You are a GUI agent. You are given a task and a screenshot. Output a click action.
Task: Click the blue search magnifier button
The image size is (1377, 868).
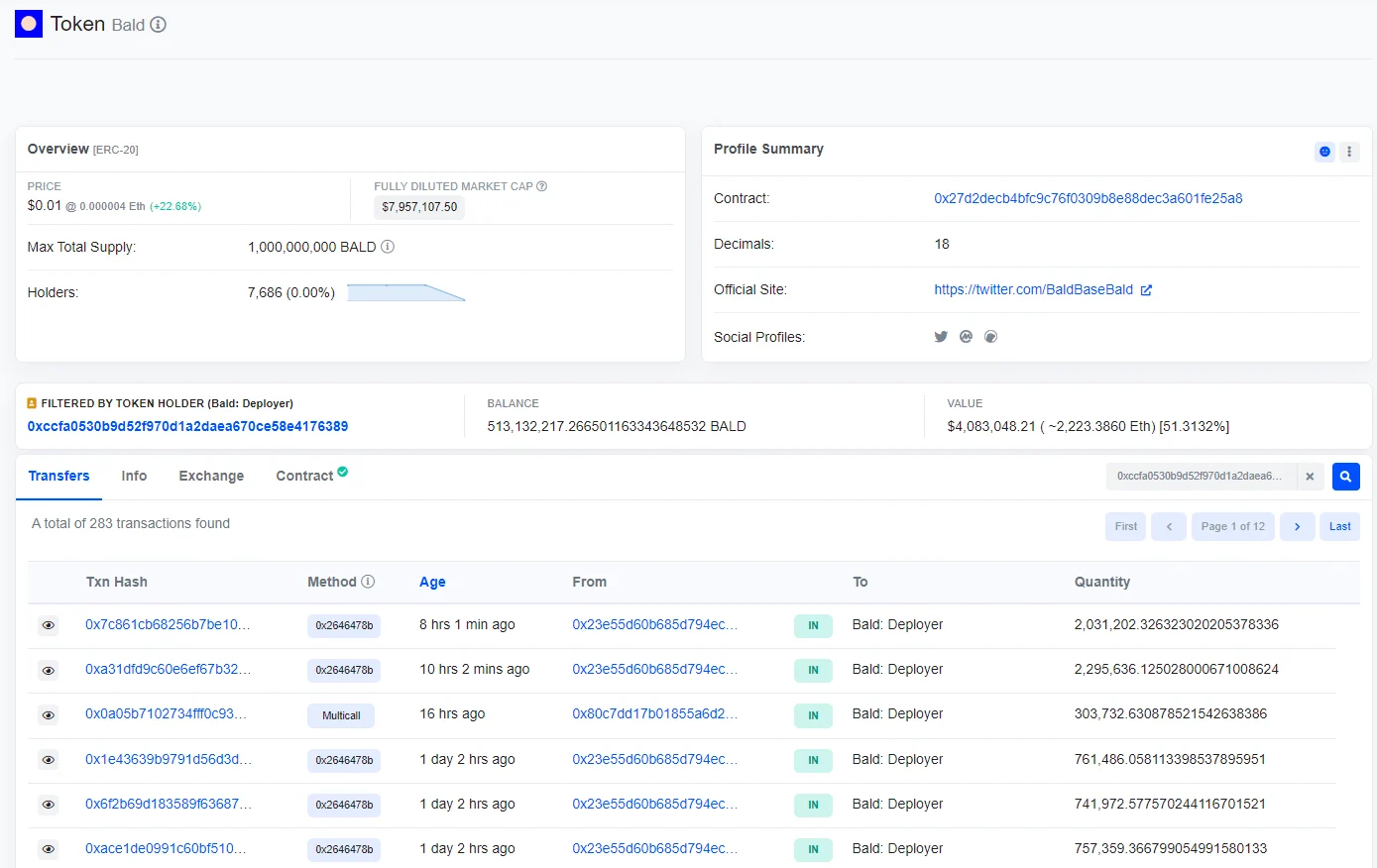(1345, 477)
